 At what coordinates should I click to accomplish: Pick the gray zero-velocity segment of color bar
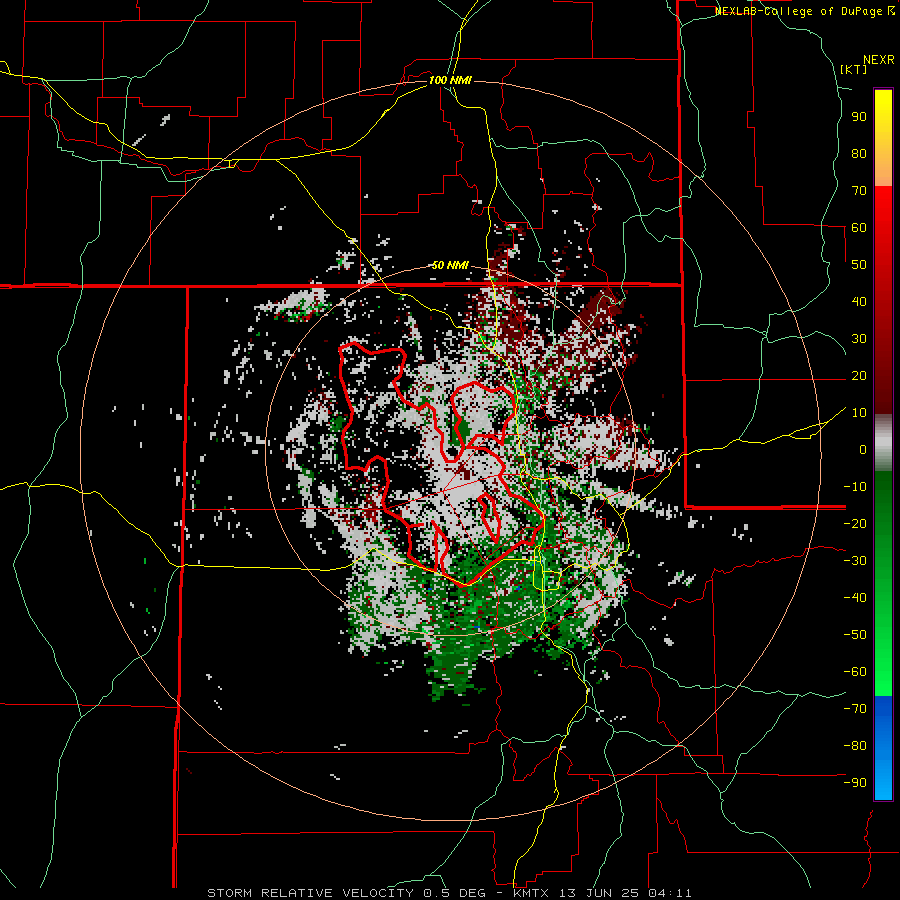point(883,443)
